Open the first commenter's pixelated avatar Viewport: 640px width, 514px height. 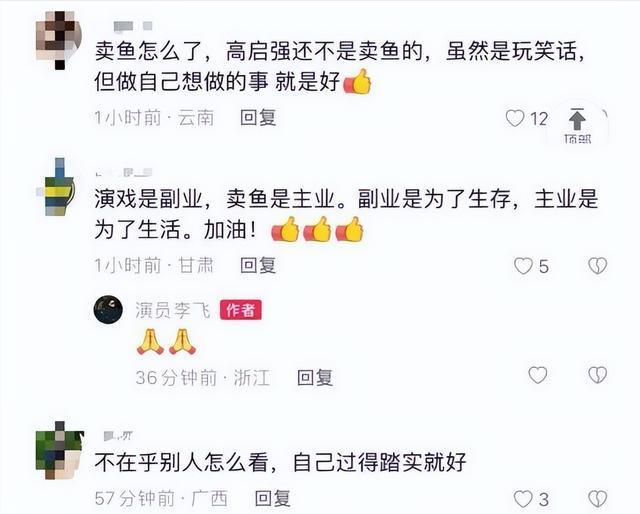pyautogui.click(x=59, y=40)
